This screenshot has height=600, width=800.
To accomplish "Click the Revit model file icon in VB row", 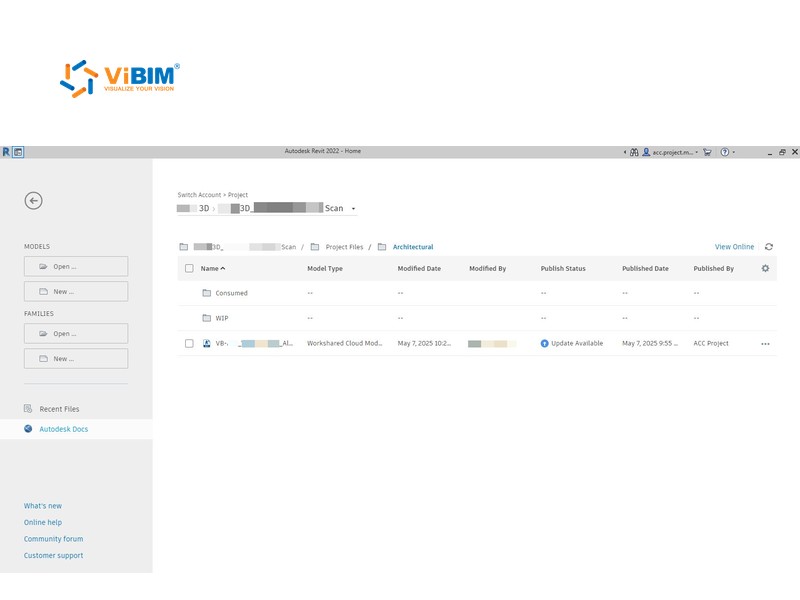I will point(207,343).
